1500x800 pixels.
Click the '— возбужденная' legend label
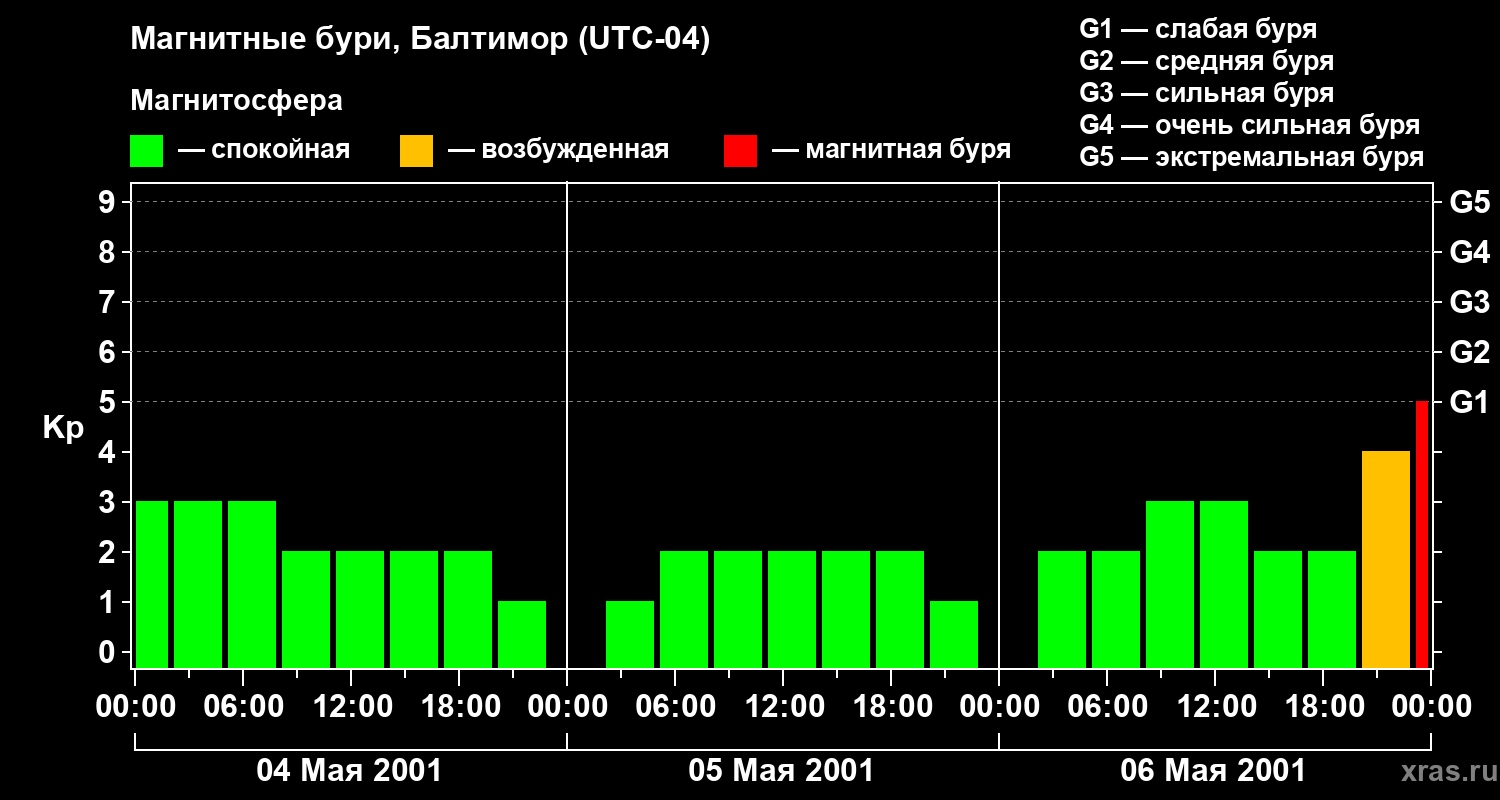pyautogui.click(x=558, y=150)
